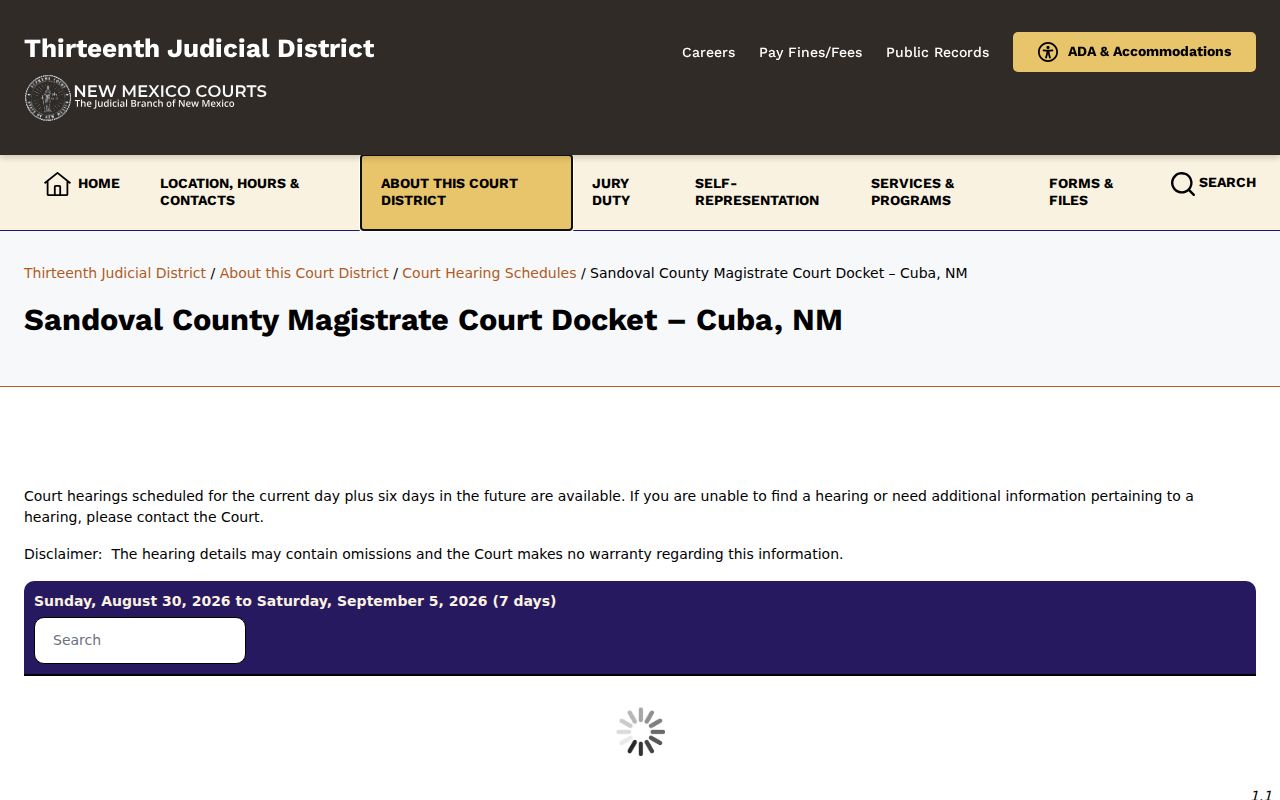Click the accessibility person icon
The height and width of the screenshot is (800, 1280).
[1047, 52]
